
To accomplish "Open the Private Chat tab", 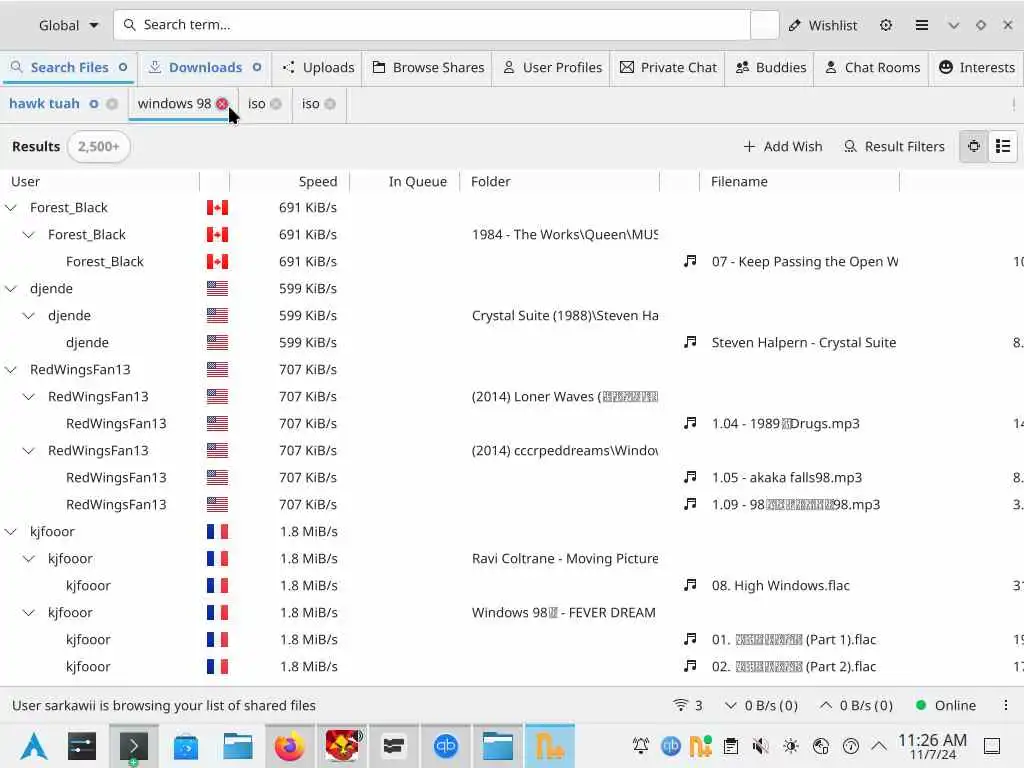I will (667, 67).
